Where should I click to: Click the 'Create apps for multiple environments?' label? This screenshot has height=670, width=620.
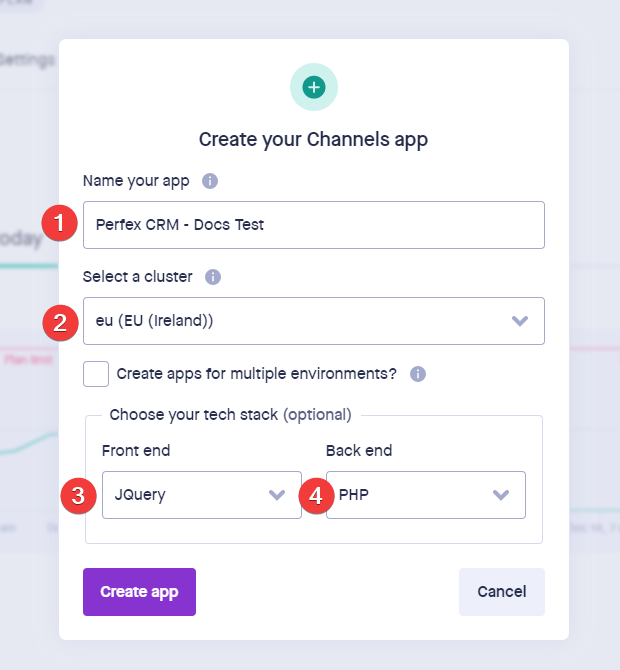coord(257,374)
